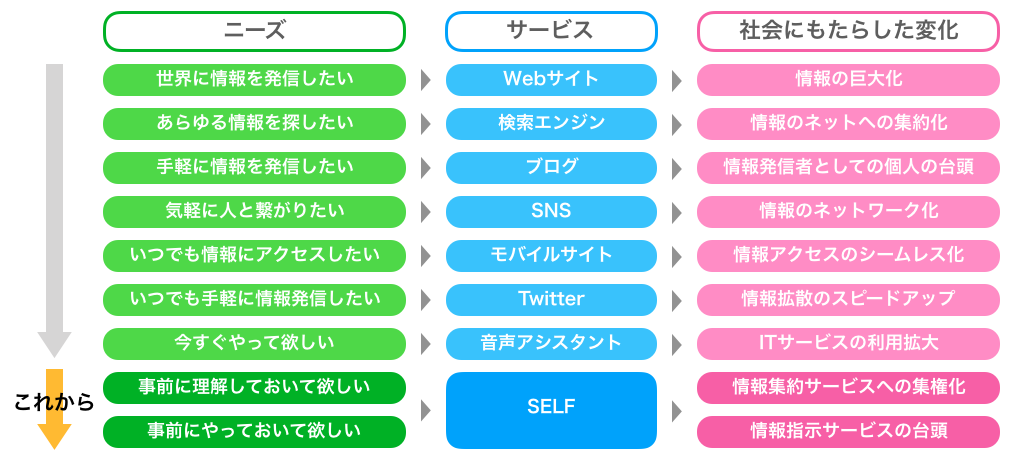Click the arrow right of 今すぐやって欲しい
1022x467 pixels.
tap(426, 344)
